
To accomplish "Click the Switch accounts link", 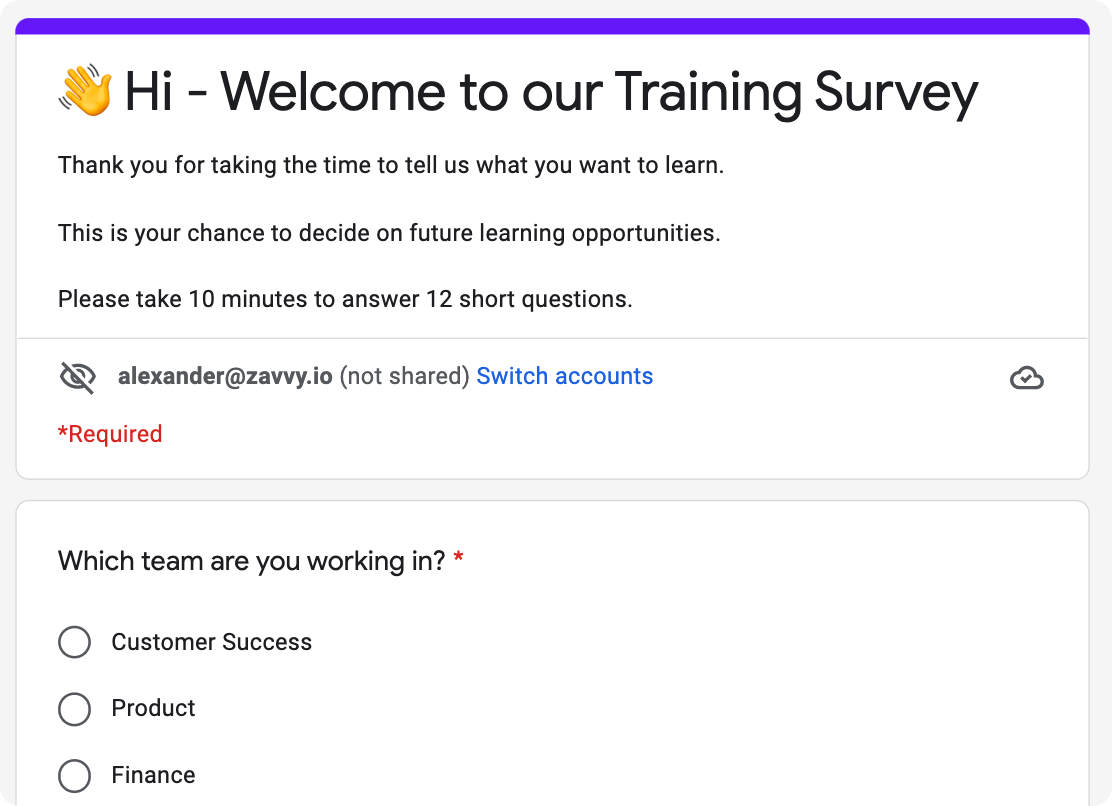I will 564,376.
